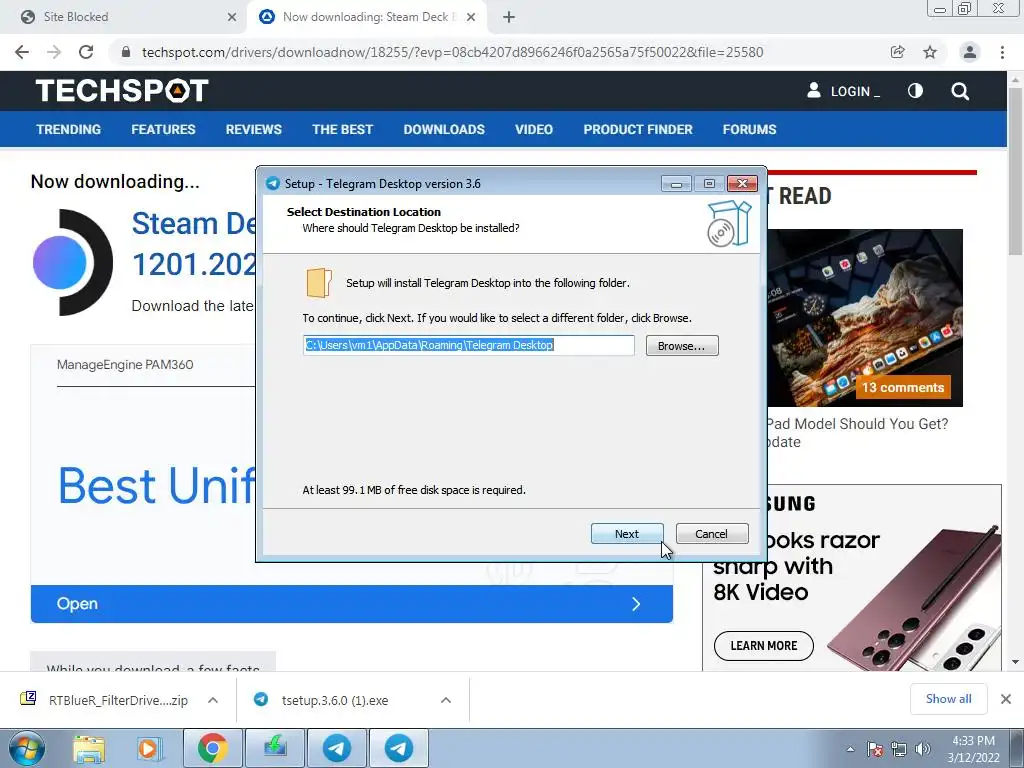Open PRODUCT FINDER nav item
This screenshot has height=768, width=1024.
coord(638,129)
